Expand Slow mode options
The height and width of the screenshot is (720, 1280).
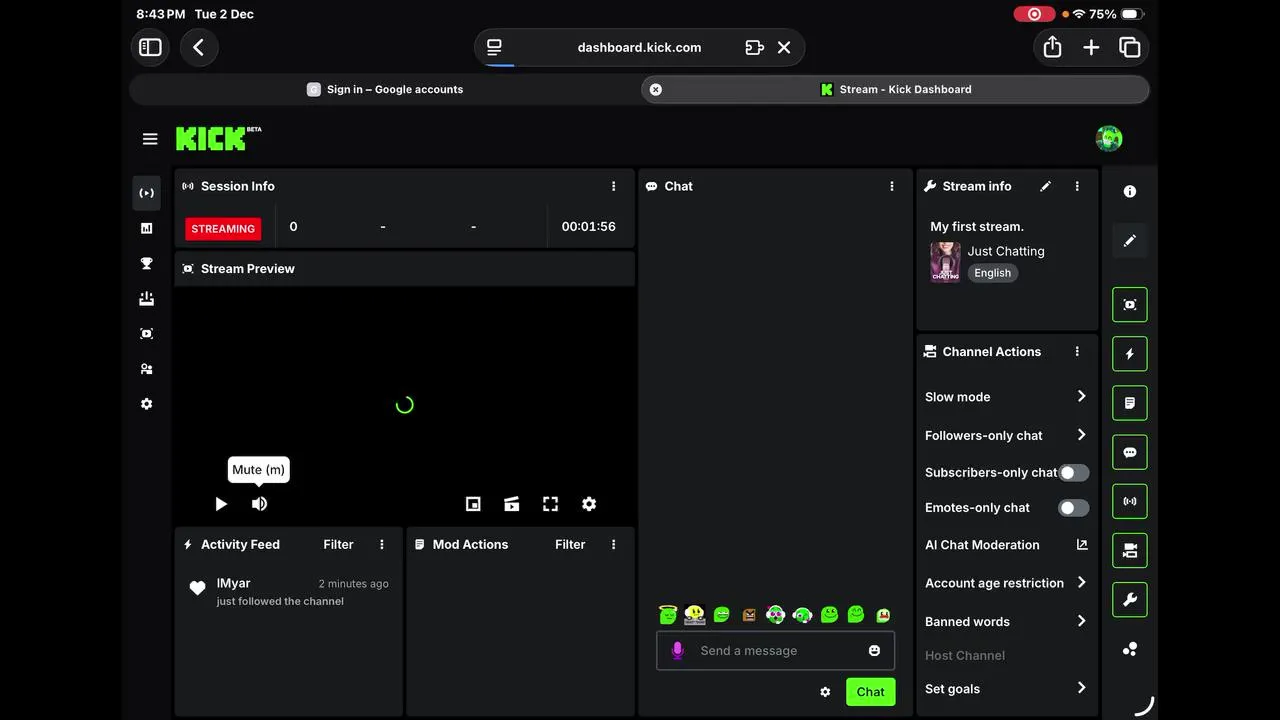(x=1006, y=397)
